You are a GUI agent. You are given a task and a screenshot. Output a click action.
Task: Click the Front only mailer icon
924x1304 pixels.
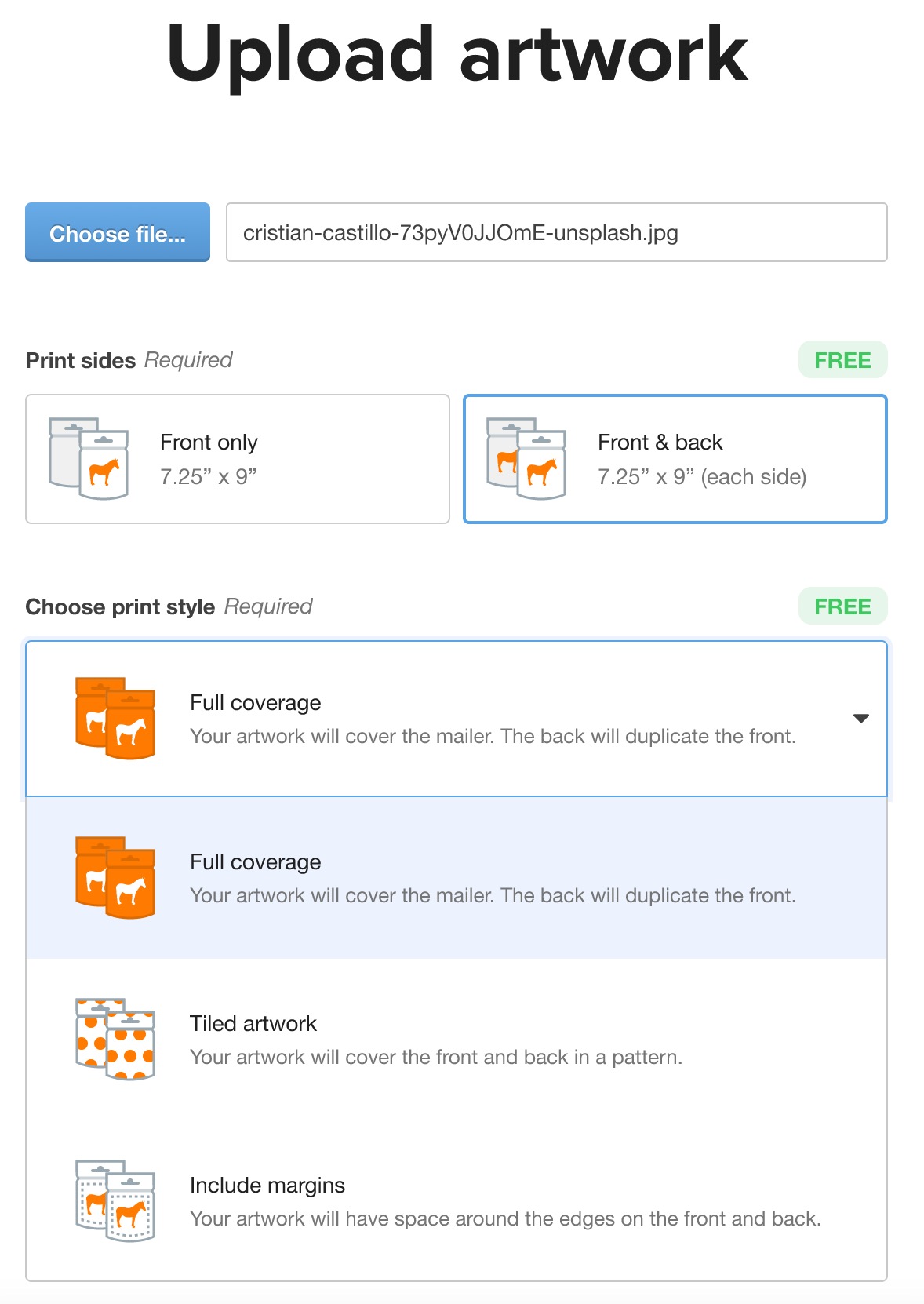[x=89, y=459]
